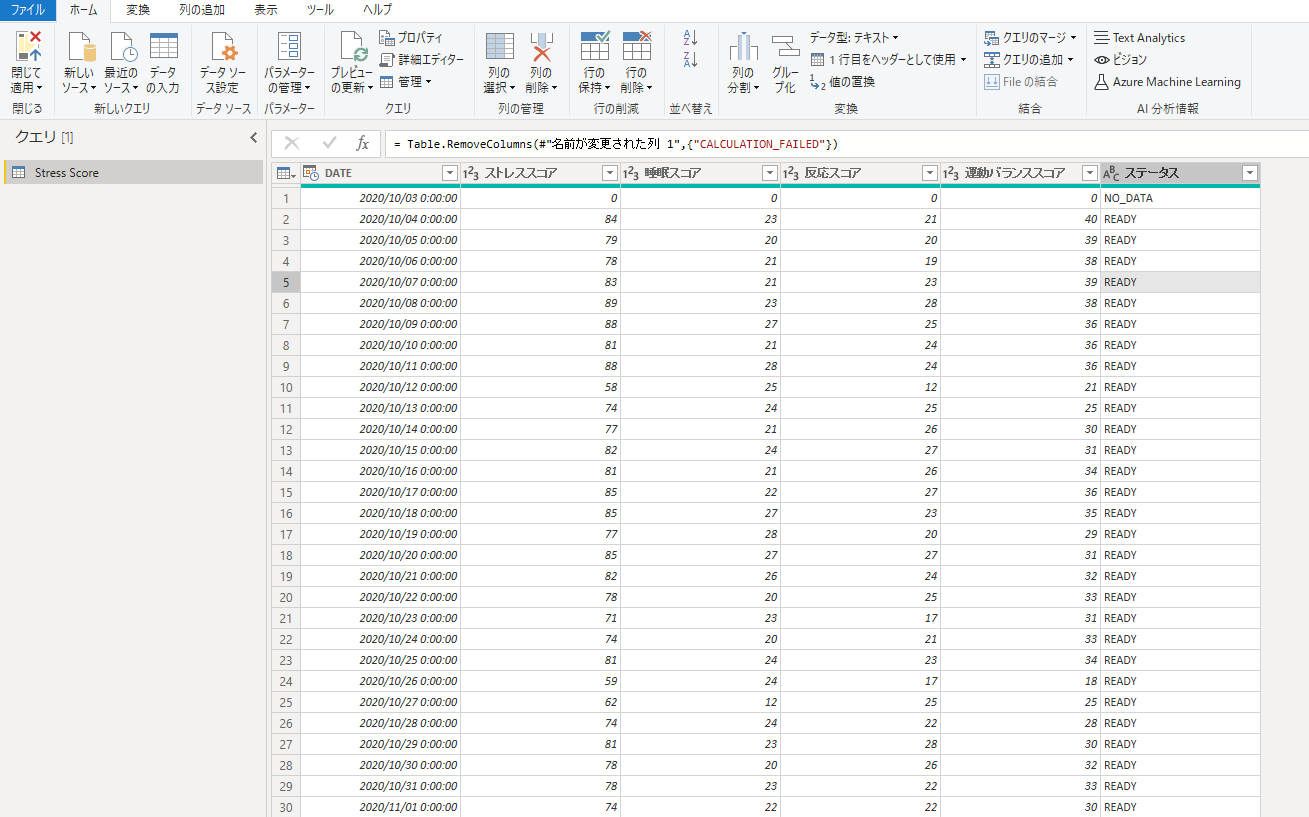Open the 運動バランススコア column filter dropdown

tap(1089, 173)
